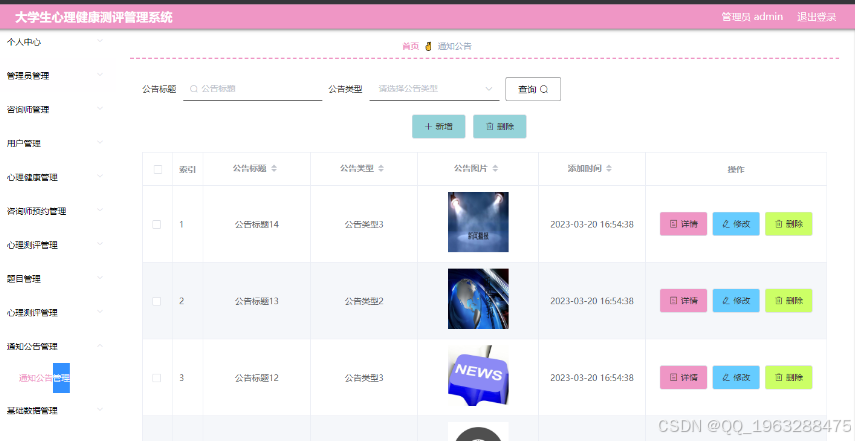Click sort arrows on the 公告图片 column
Viewport: 855px width, 441px height.
click(x=495, y=169)
